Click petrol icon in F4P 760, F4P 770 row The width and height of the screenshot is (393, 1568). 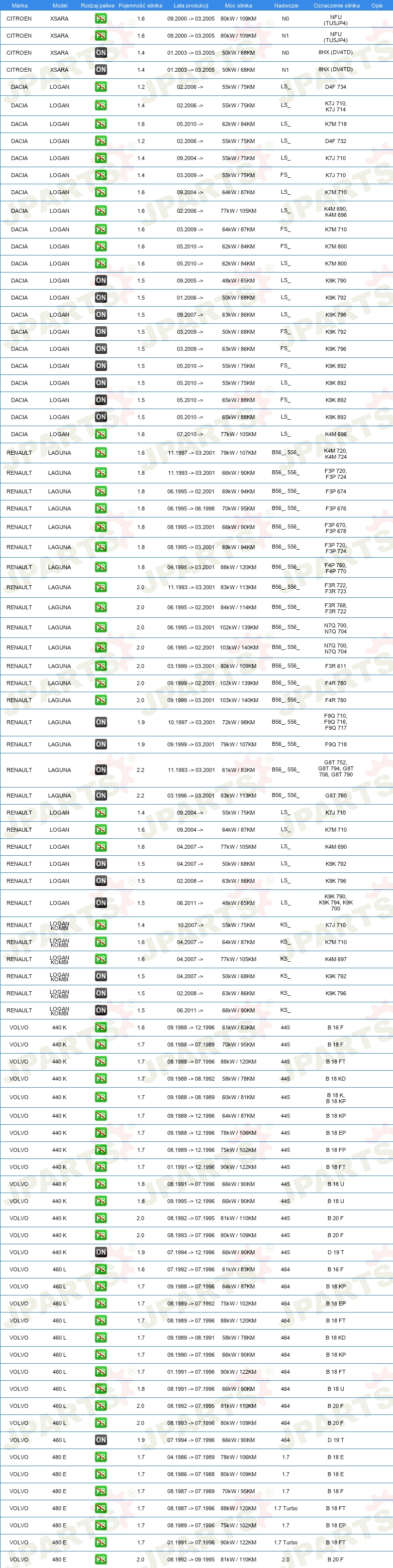101,567
